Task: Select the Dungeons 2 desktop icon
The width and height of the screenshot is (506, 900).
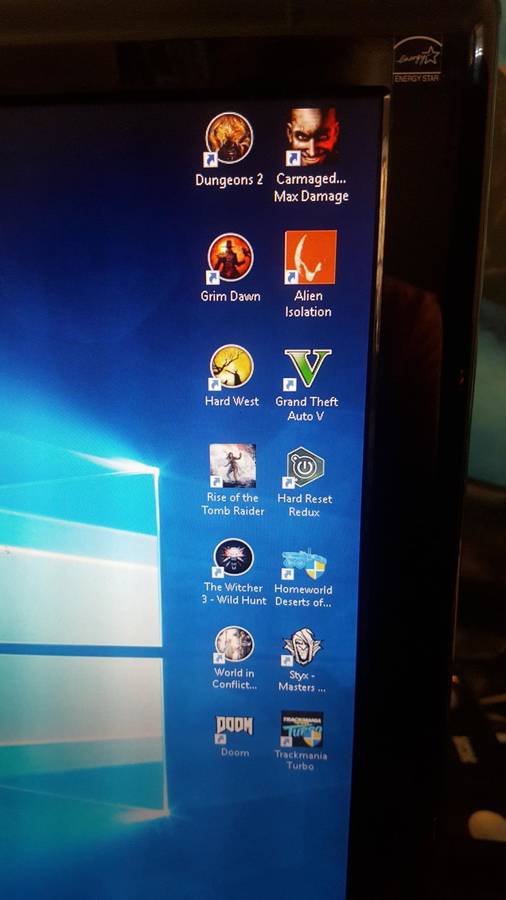Action: tap(229, 138)
